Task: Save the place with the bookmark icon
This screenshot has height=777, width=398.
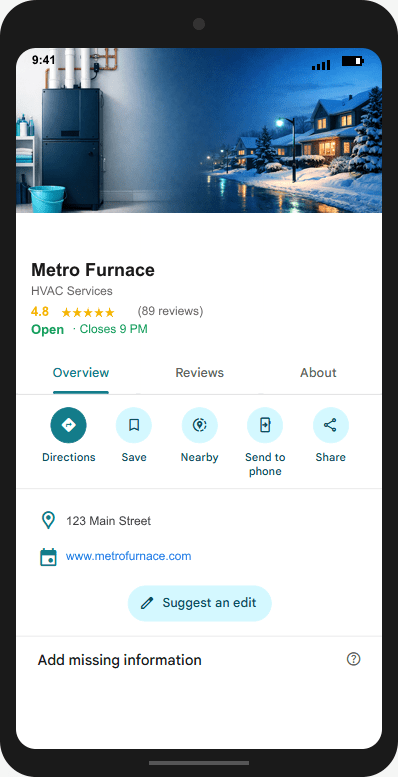Action: [134, 425]
